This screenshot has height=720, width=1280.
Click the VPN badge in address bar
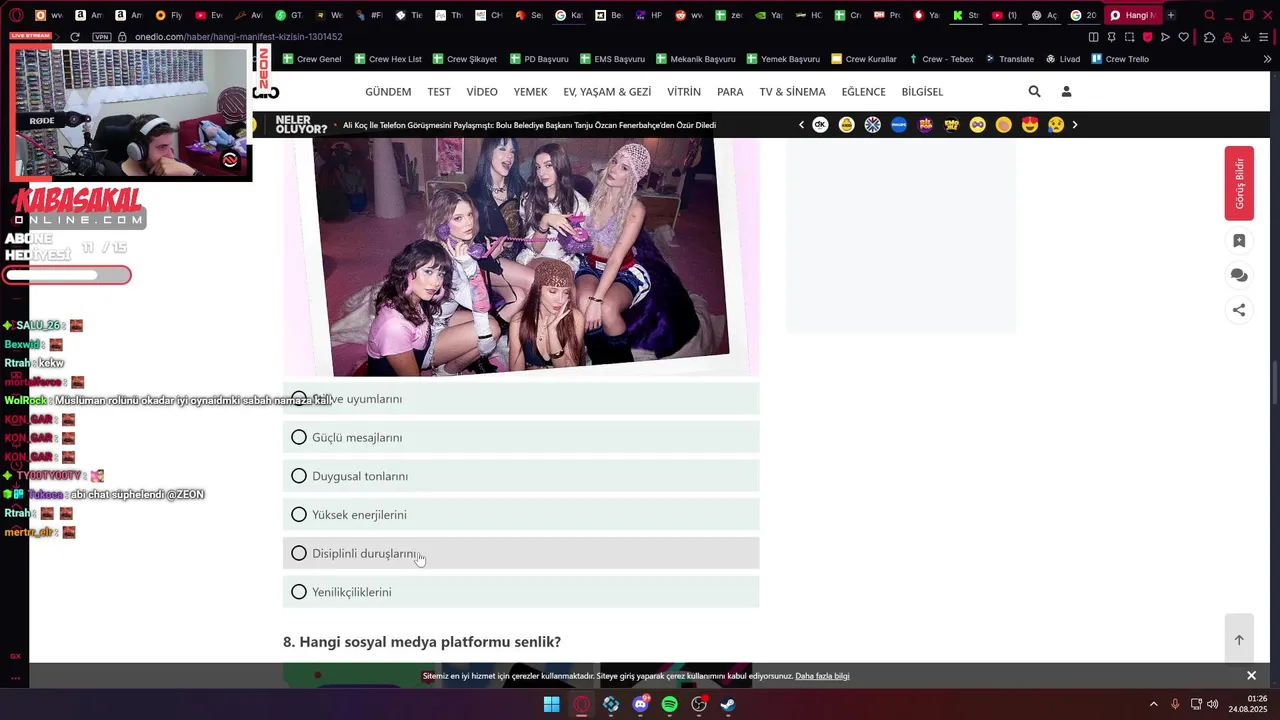click(x=101, y=37)
